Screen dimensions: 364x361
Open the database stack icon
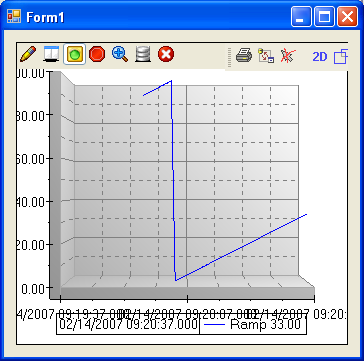tap(143, 54)
